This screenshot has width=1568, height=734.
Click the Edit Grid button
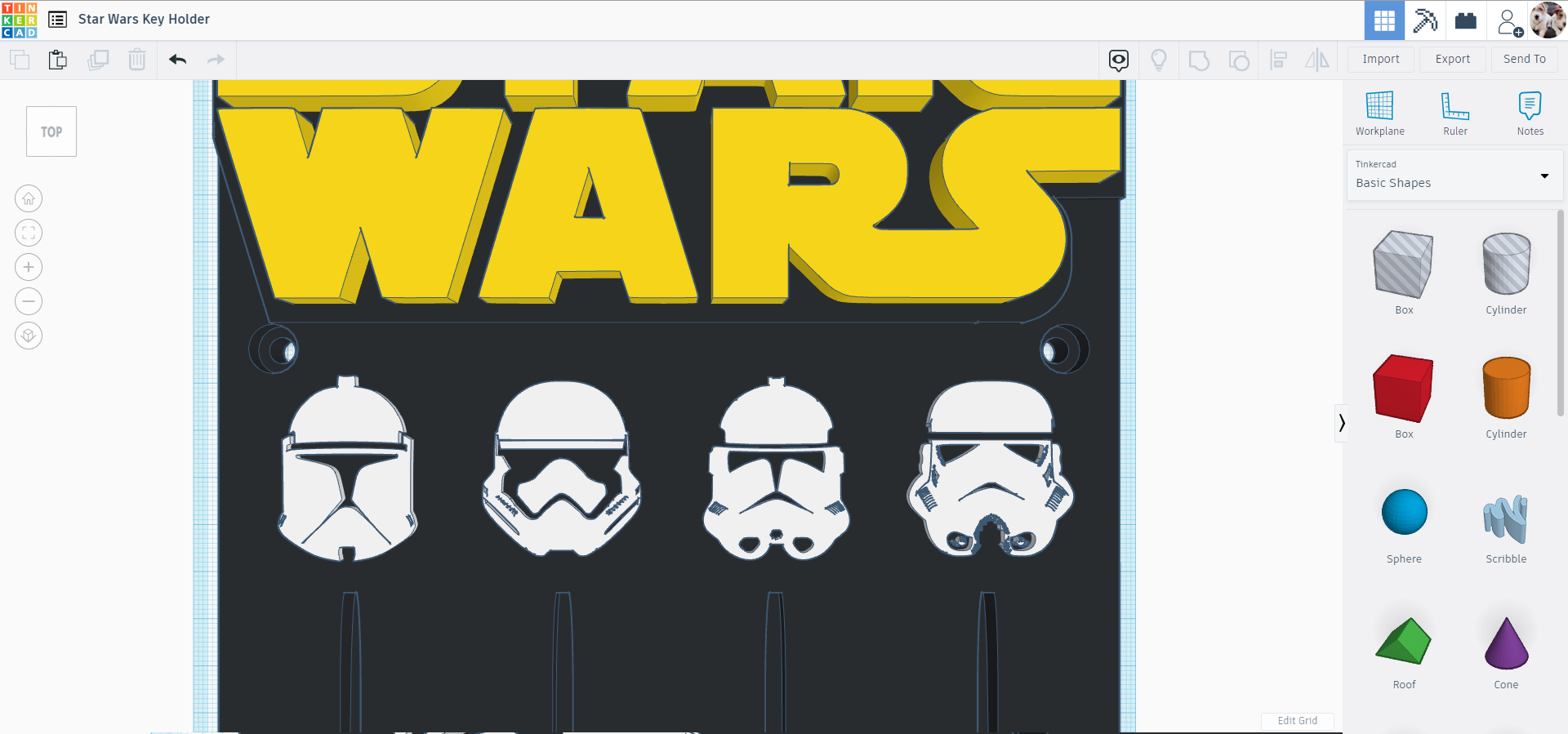[x=1297, y=721]
